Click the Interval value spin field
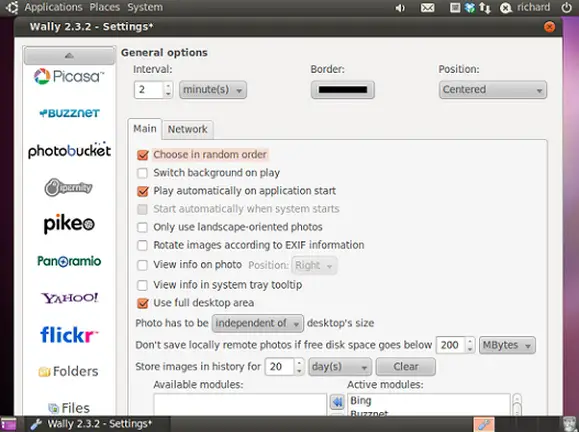The image size is (579, 432). (149, 90)
